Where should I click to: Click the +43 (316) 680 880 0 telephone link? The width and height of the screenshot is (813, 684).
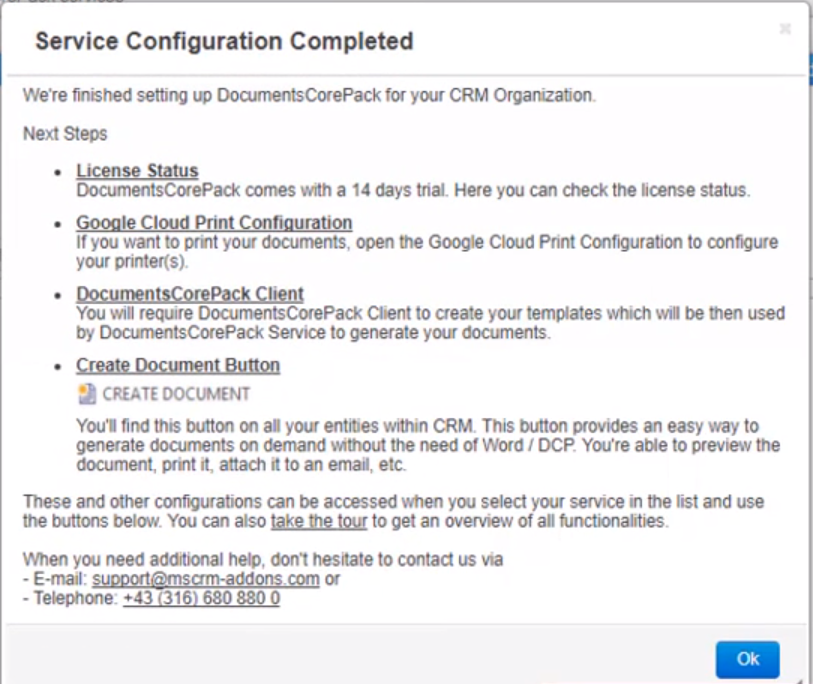(x=202, y=598)
